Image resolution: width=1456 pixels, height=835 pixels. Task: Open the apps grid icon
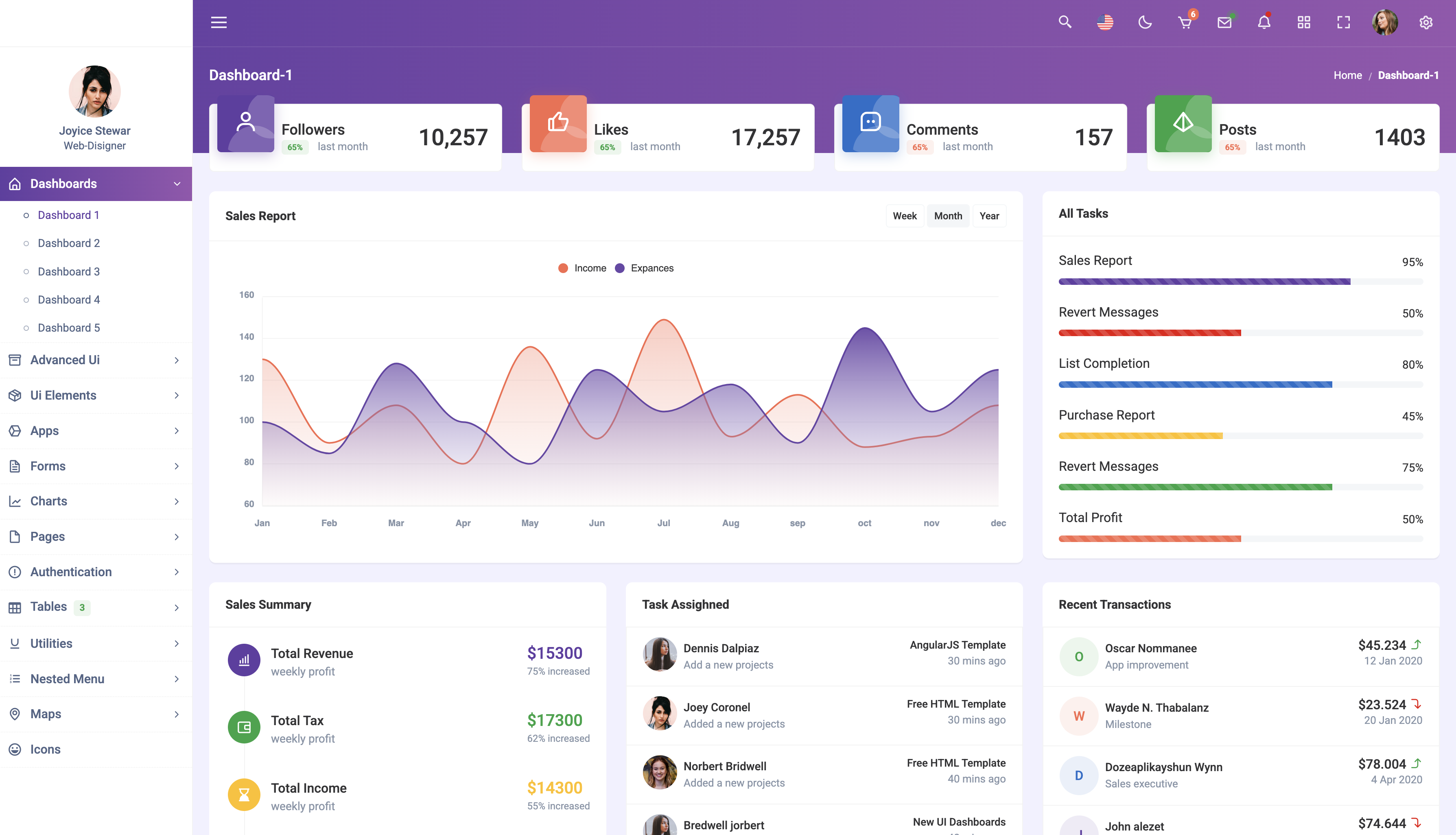tap(1304, 22)
